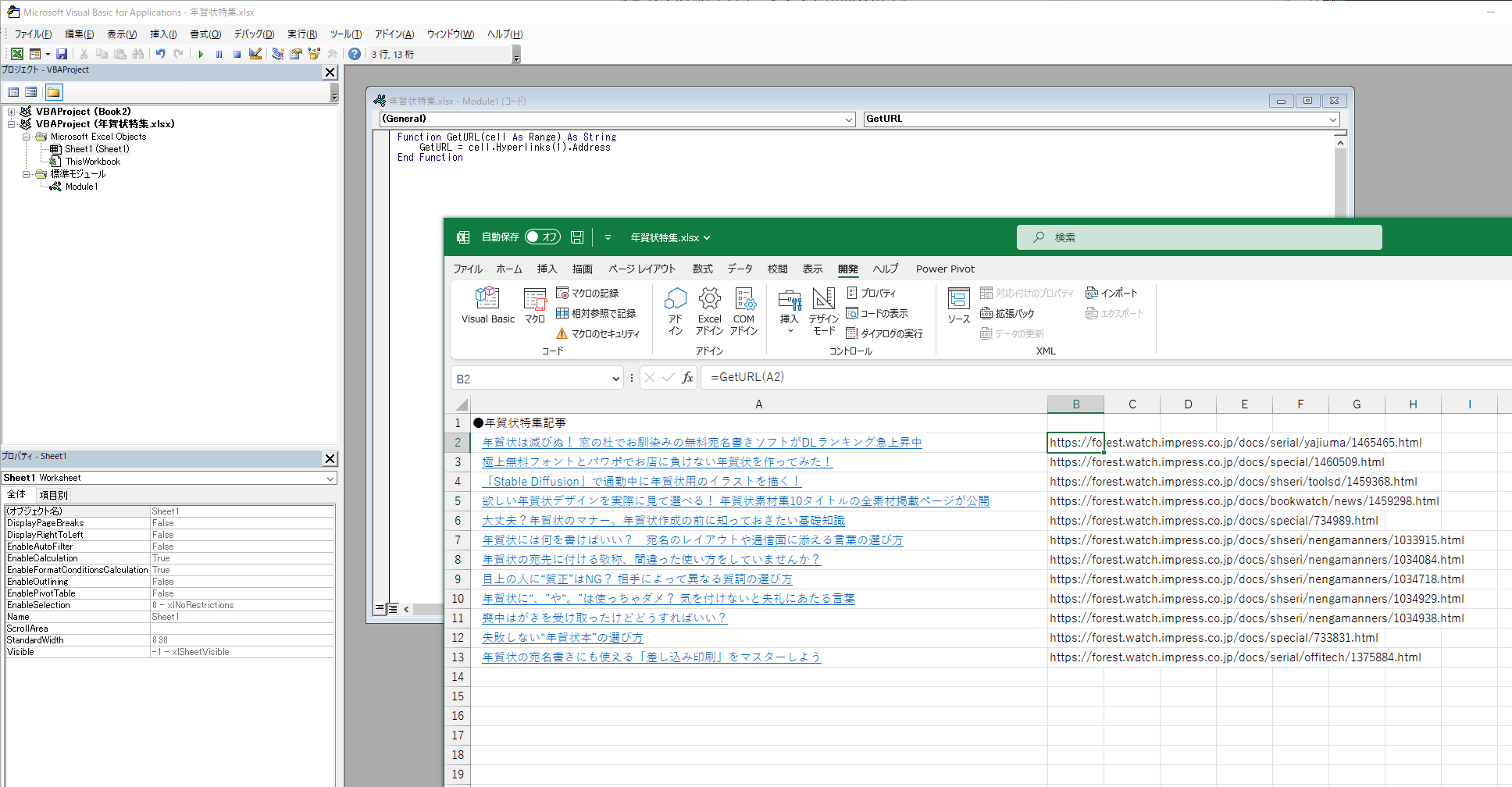This screenshot has height=787, width=1512.
Task: Open the Sheet1 Worksheet object dropdown
Action: click(330, 477)
